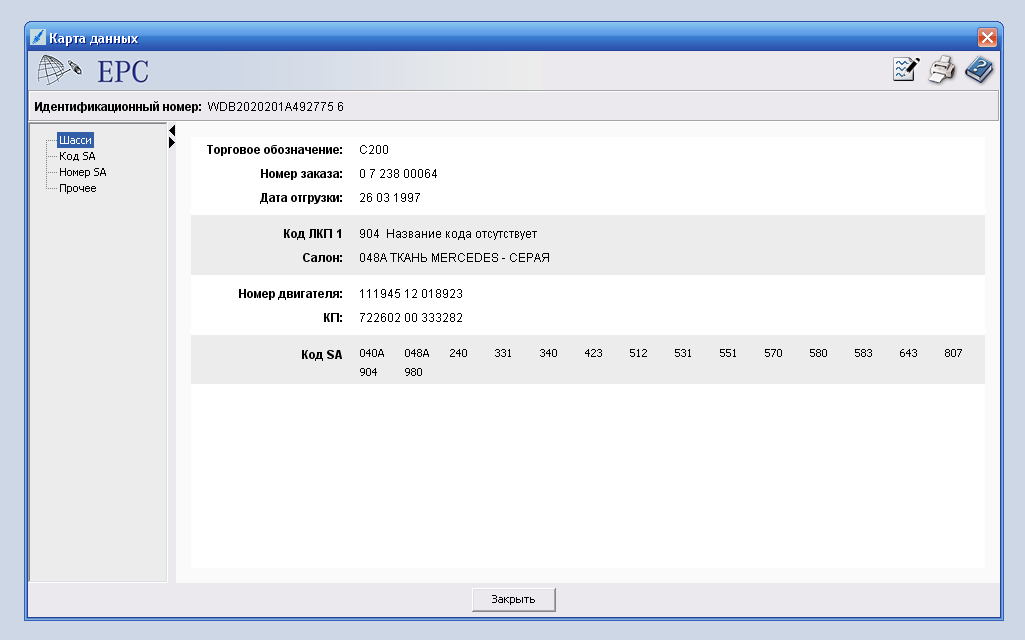1025x640 pixels.
Task: Click the EPC globe logo icon
Action: click(x=59, y=70)
